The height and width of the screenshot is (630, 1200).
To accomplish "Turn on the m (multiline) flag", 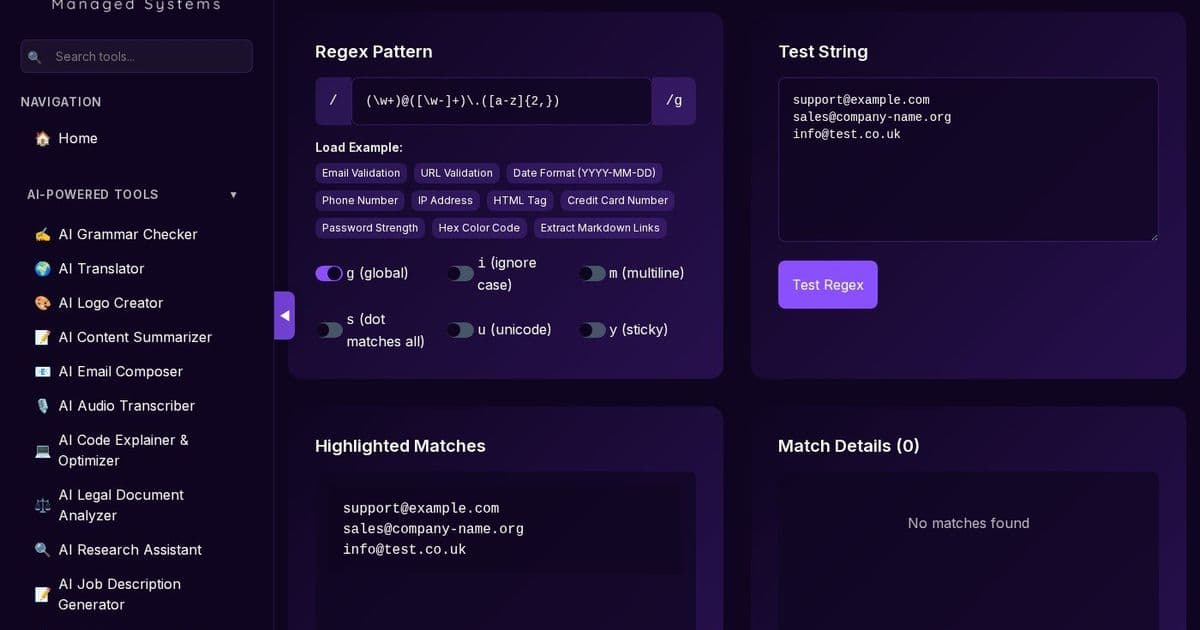I will click(592, 273).
